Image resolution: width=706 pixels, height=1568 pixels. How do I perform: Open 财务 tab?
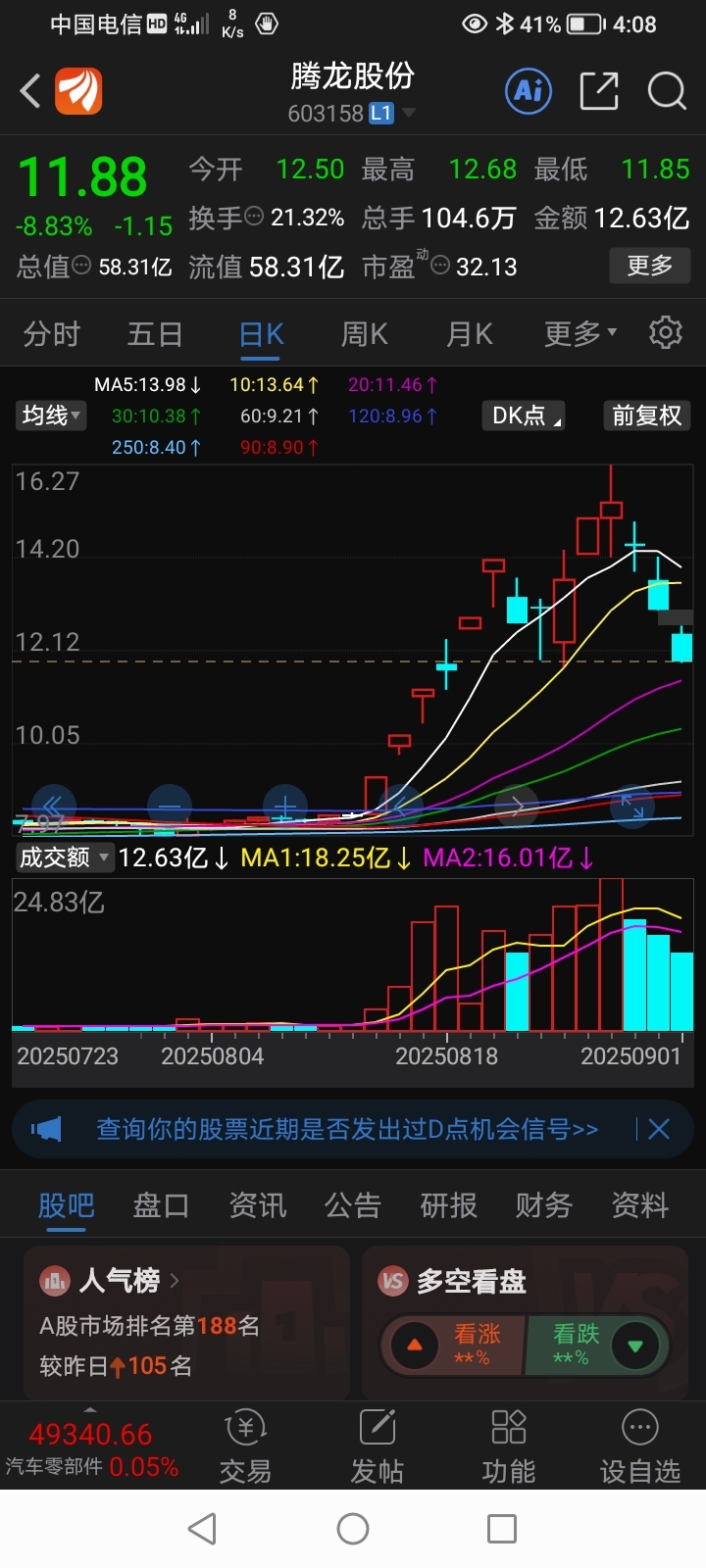(x=544, y=1204)
